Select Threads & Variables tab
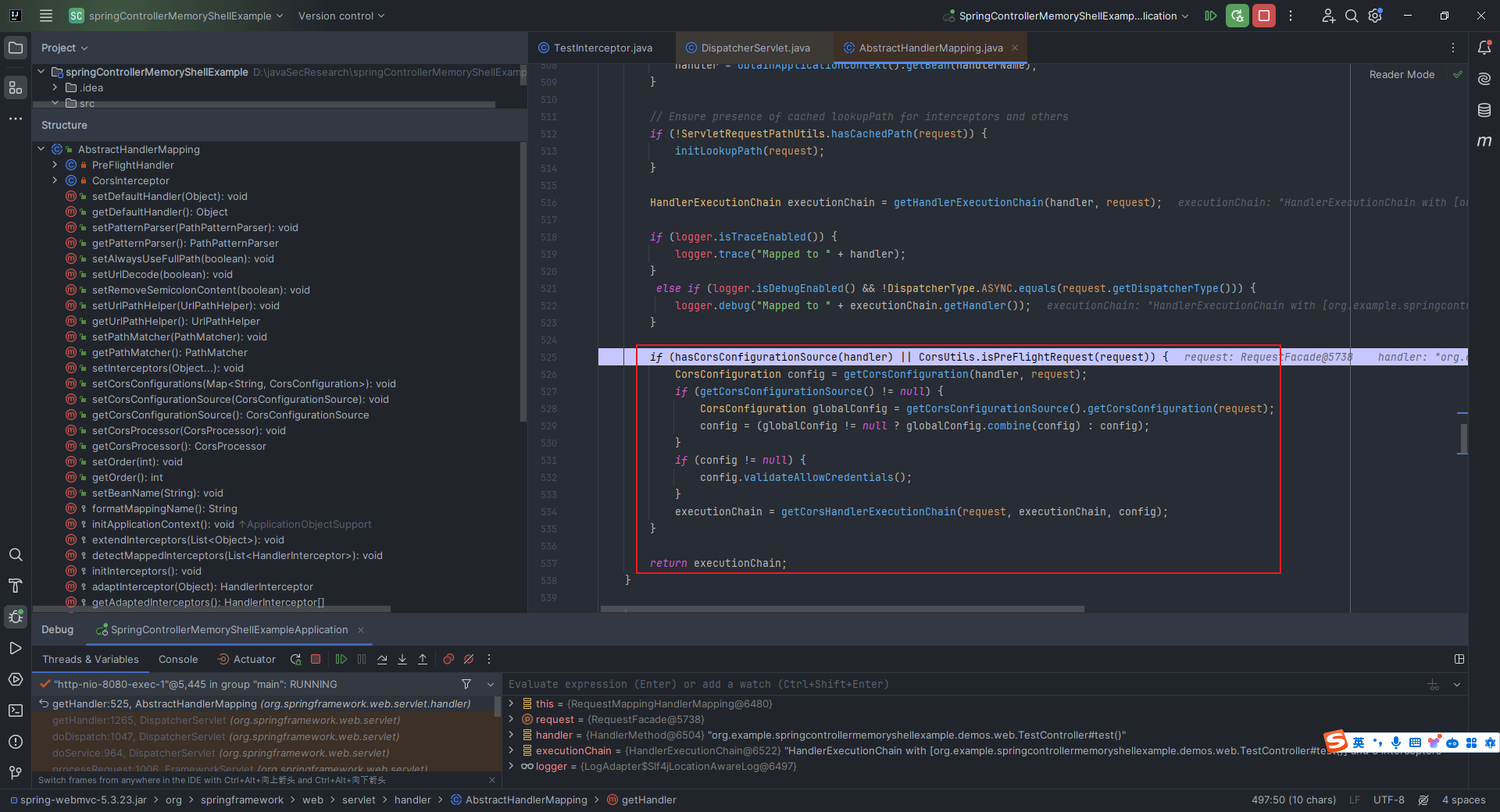Screen dimensions: 1500x812 coord(91,660)
